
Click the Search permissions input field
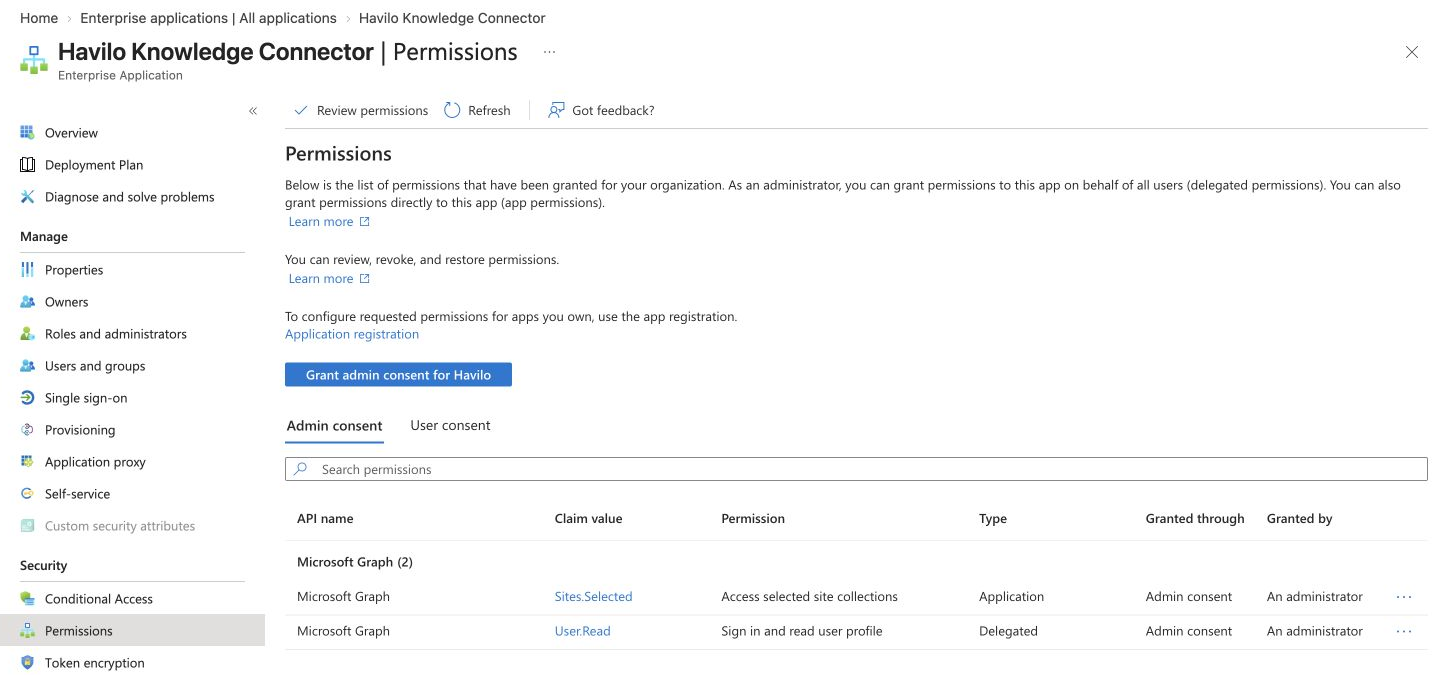(856, 469)
